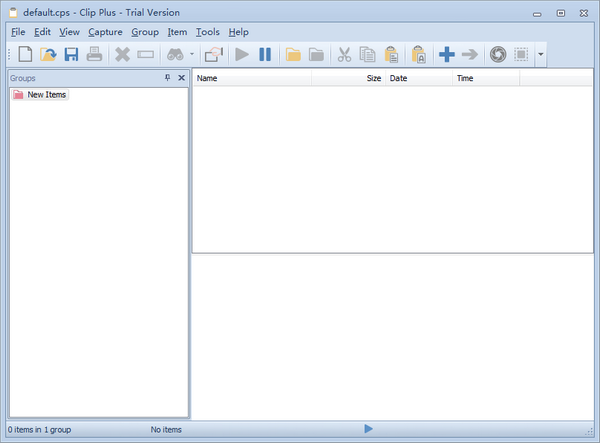Open the Tools menu
Screen dimensions: 600x443
208,32
